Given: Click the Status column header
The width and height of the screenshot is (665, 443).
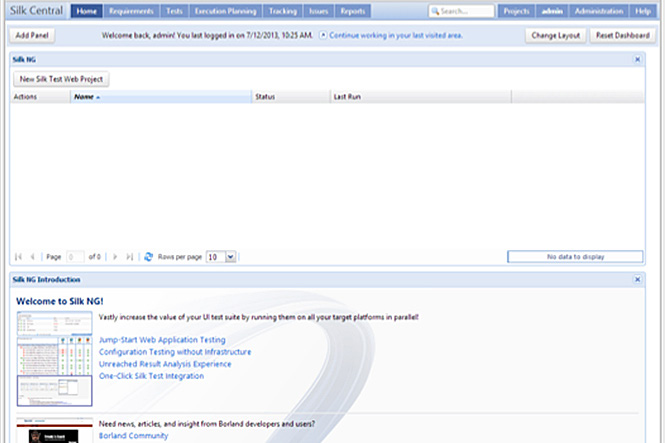Looking at the screenshot, I should pos(291,97).
